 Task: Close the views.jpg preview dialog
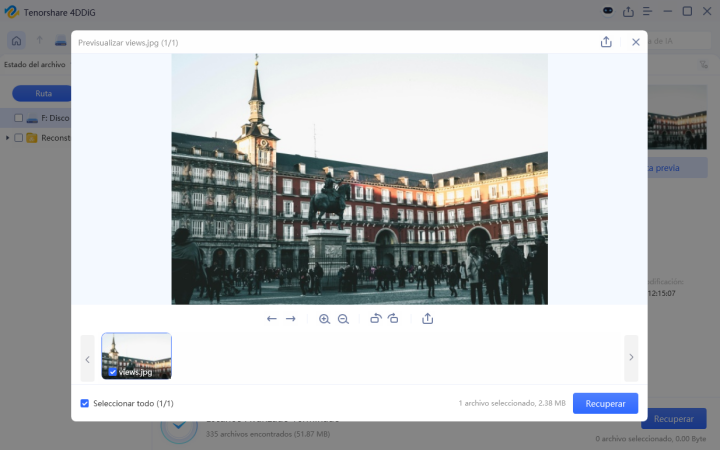635,42
